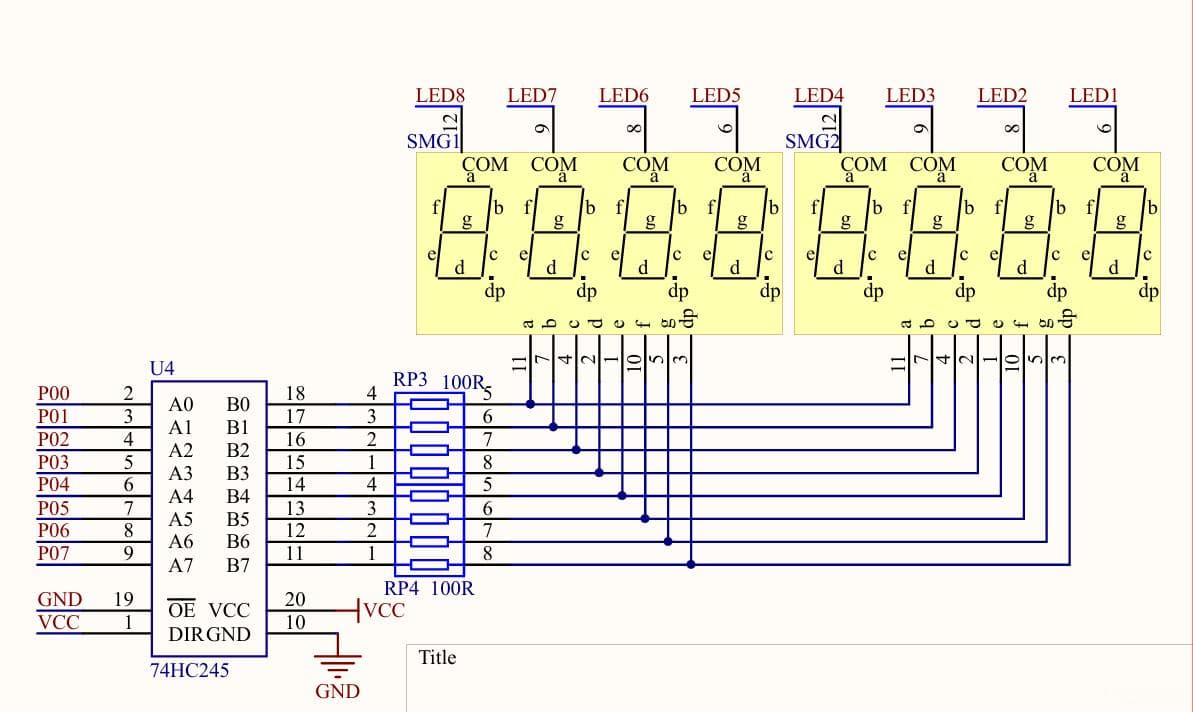The height and width of the screenshot is (712, 1193).
Task: Select the SMG1 designator
Action: (433, 141)
